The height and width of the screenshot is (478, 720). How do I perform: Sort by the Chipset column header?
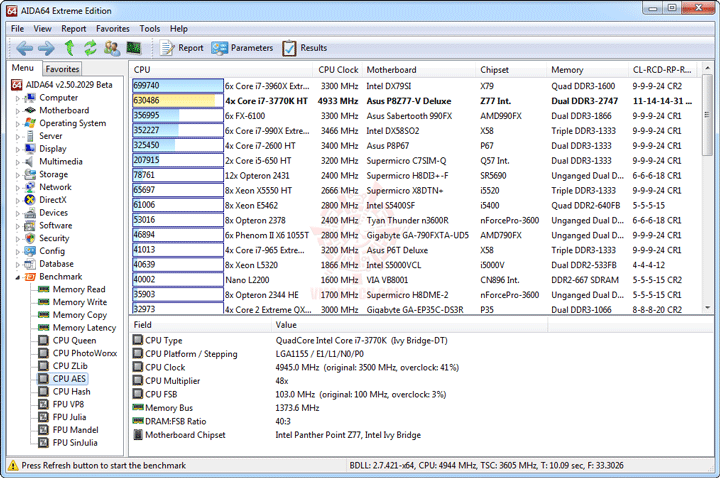click(x=511, y=70)
